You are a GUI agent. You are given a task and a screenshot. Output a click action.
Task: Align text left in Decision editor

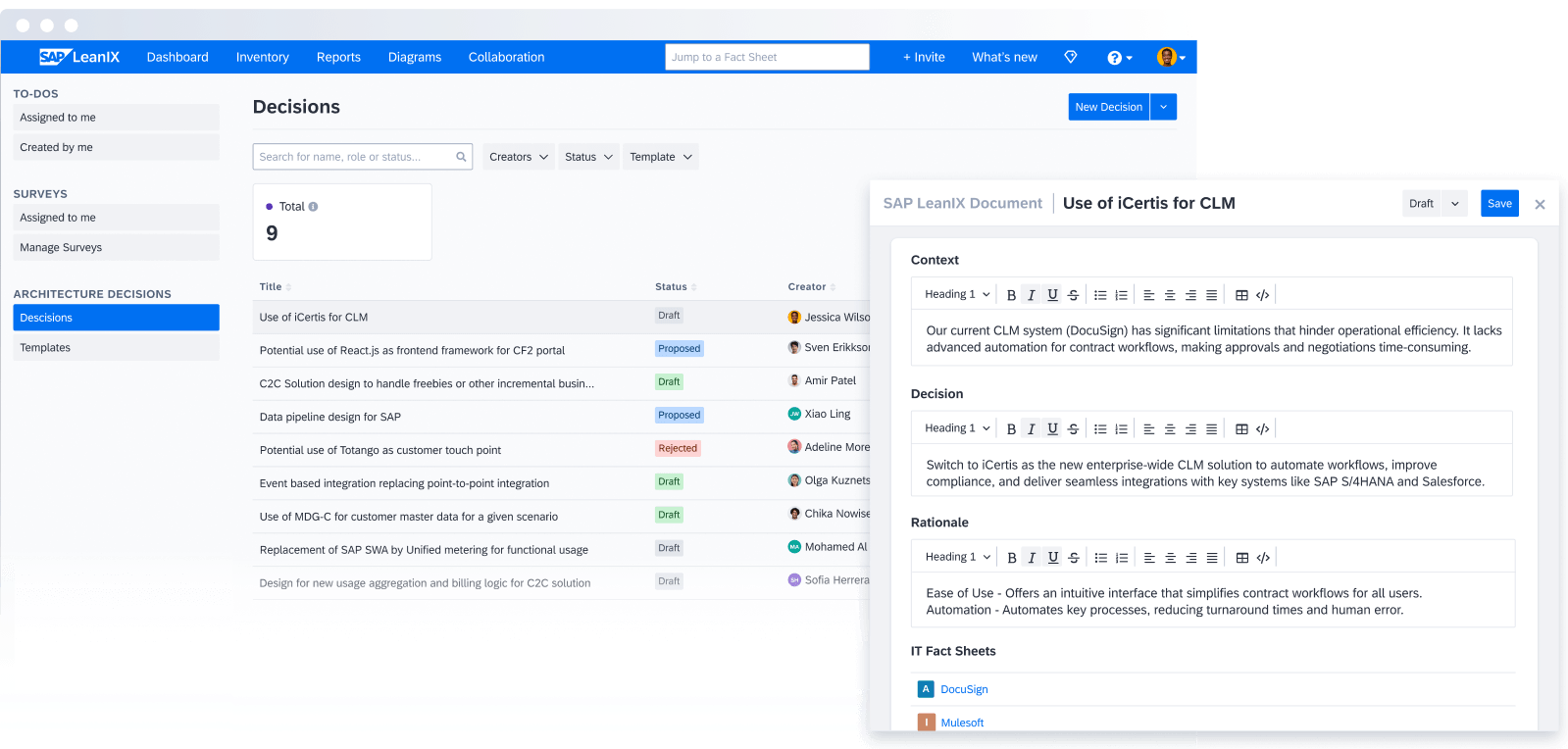1149,429
